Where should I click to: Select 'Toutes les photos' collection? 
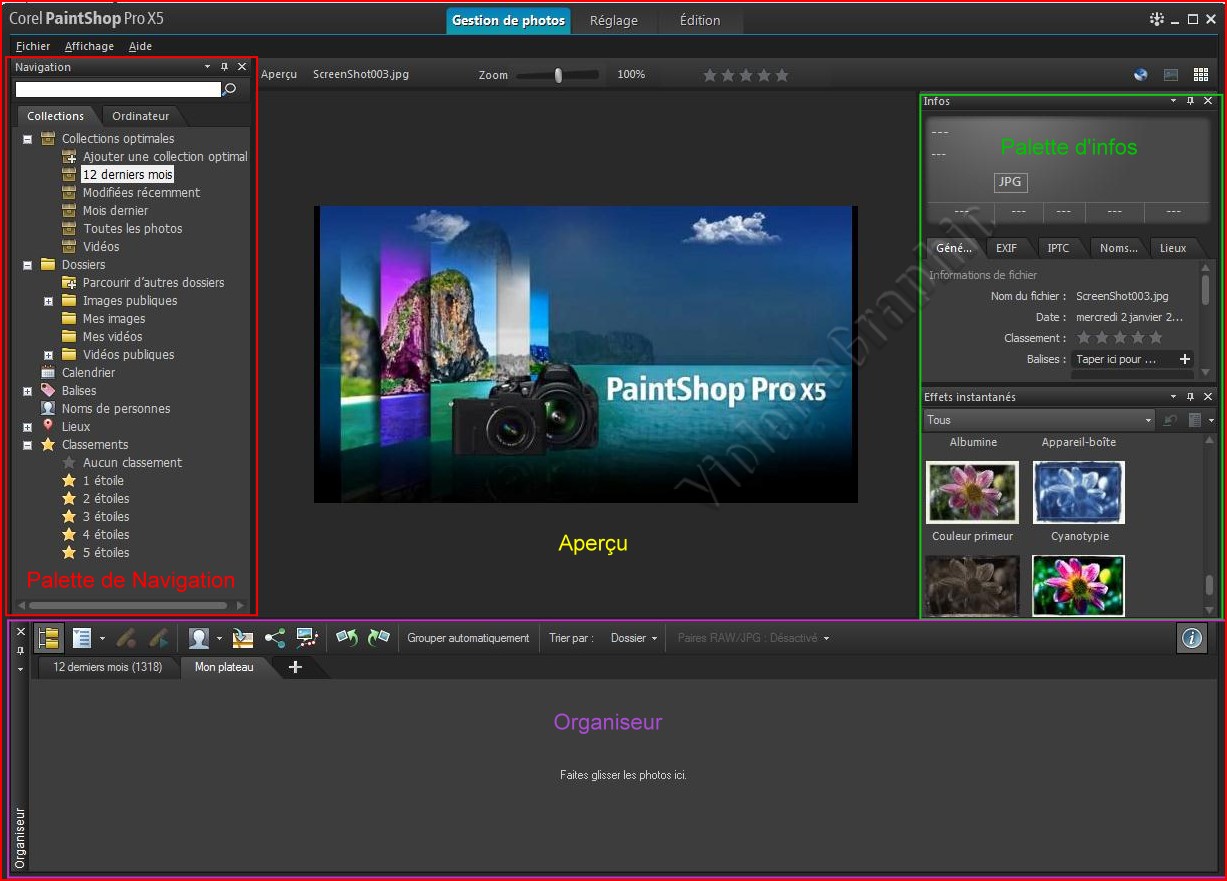click(x=132, y=229)
